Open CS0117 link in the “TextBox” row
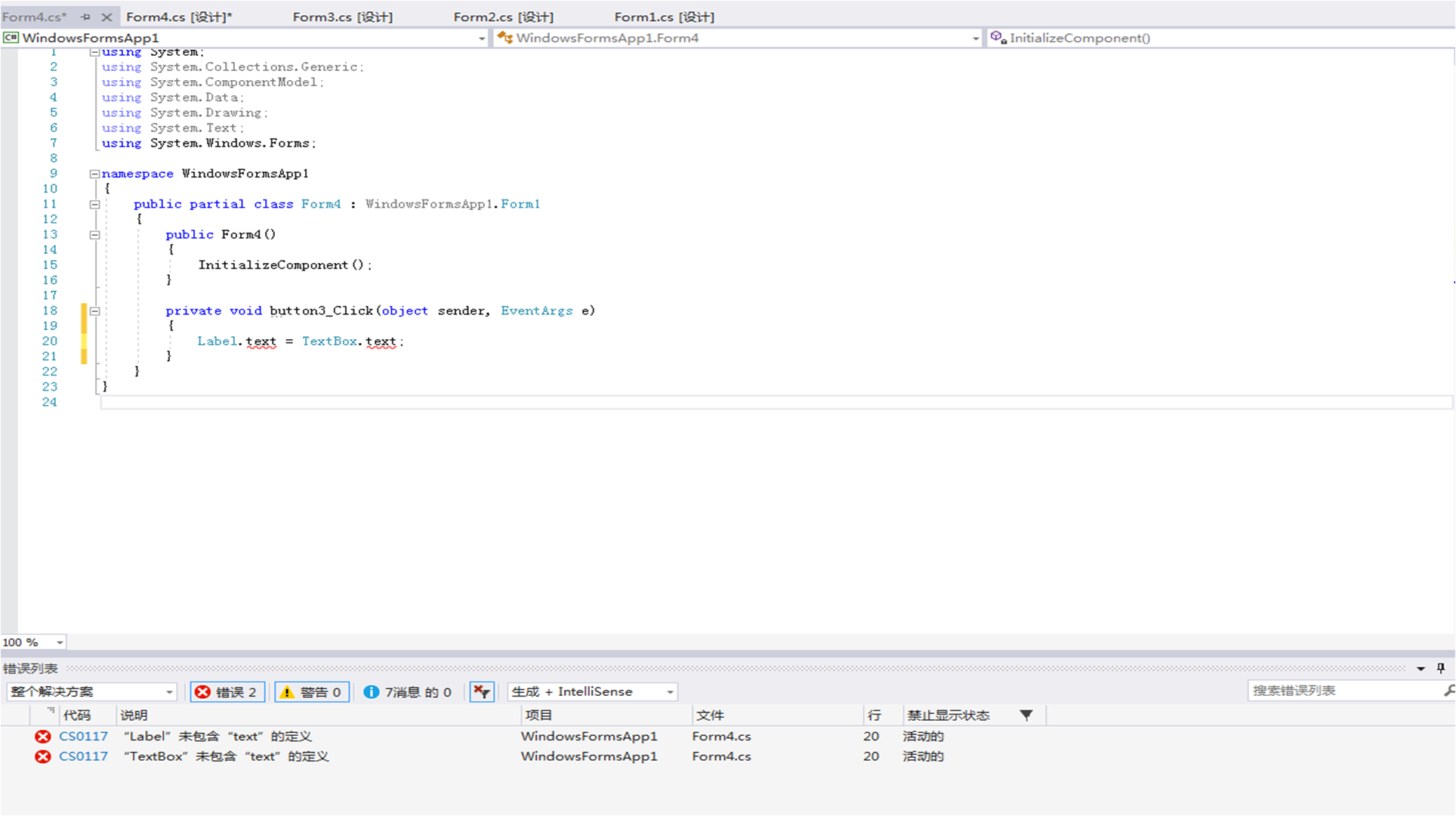 tap(83, 756)
